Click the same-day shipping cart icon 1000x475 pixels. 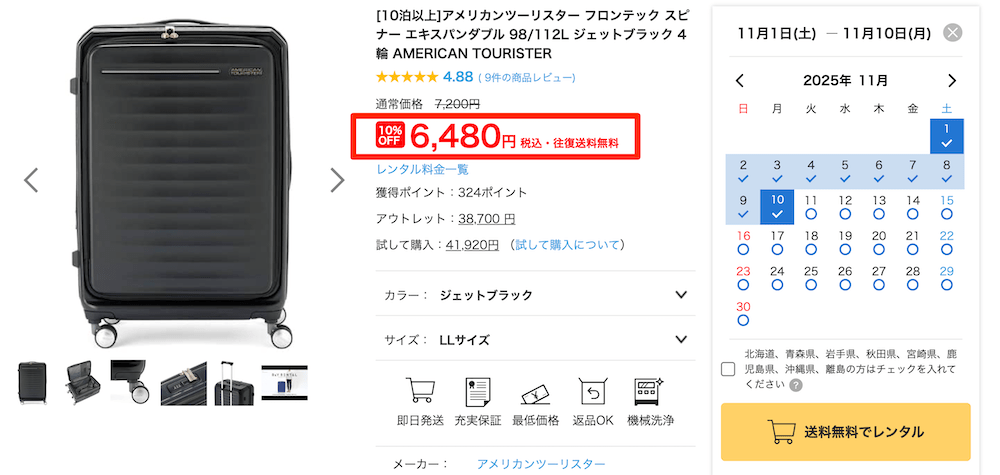[x=420, y=391]
